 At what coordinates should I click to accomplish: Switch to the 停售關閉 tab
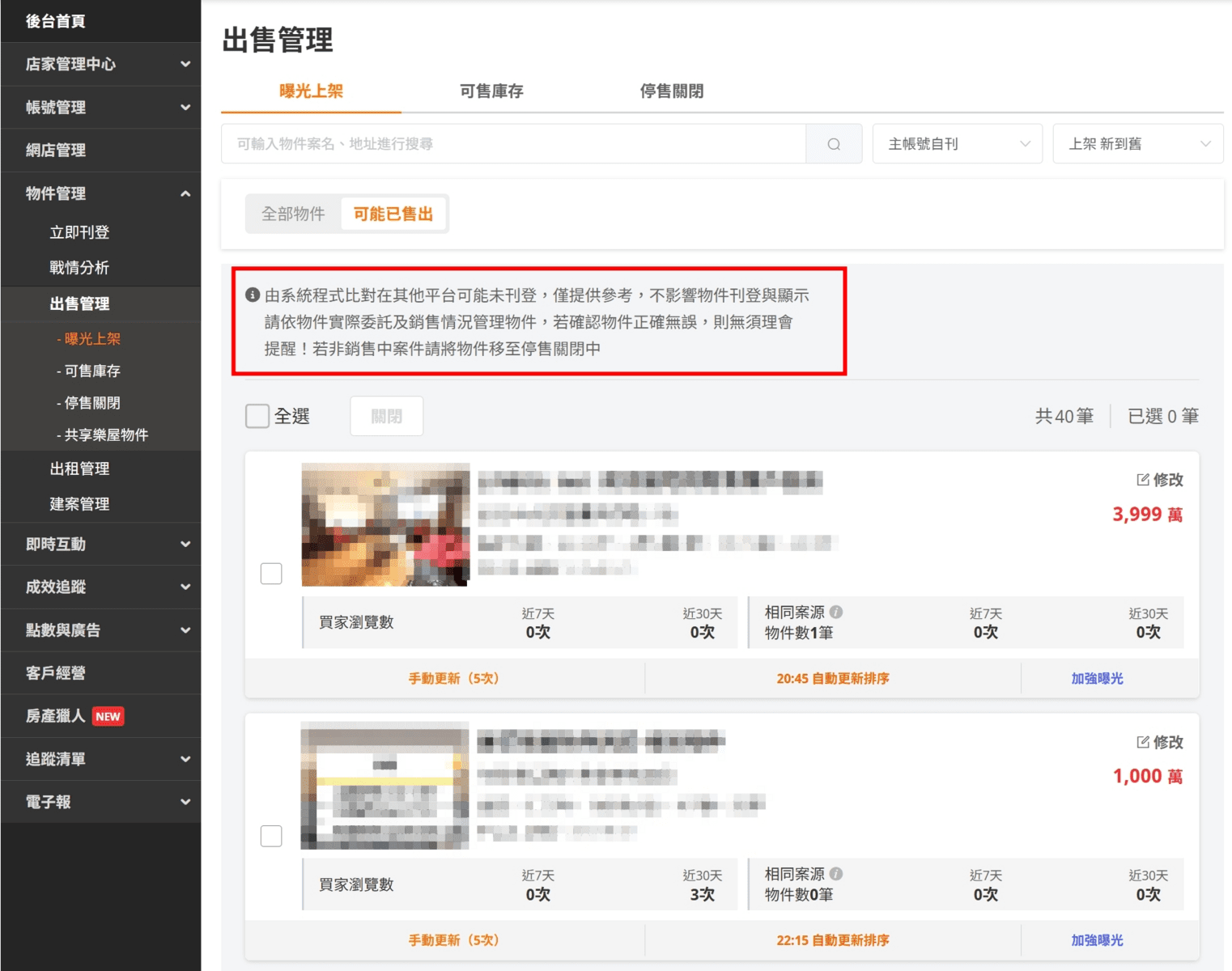[671, 91]
